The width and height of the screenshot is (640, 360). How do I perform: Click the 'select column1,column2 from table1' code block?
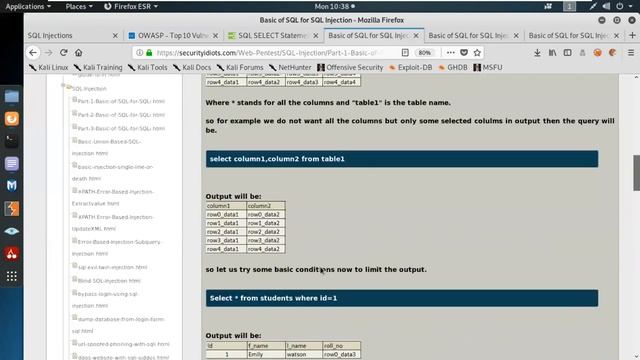tap(402, 159)
